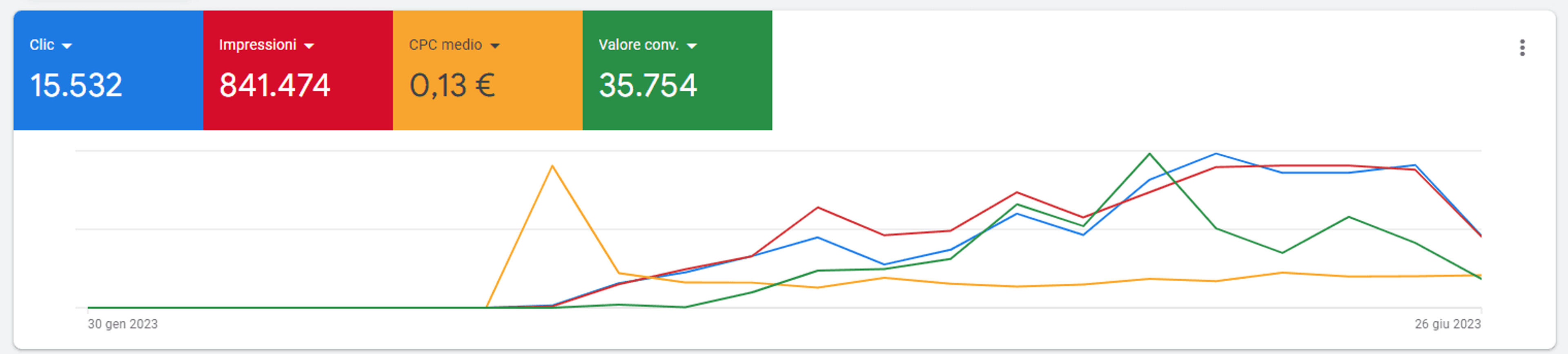Expand the Valore conv. dropdown arrow

tap(691, 46)
